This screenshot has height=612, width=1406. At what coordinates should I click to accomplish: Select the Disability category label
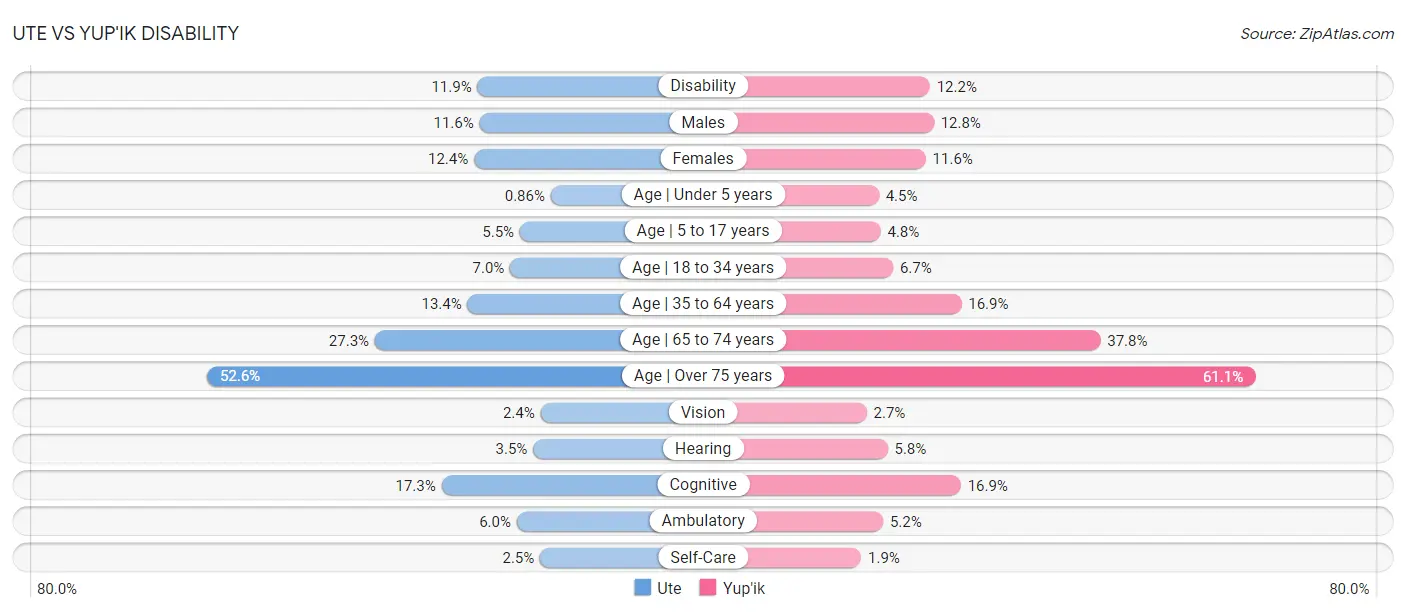[x=703, y=86]
